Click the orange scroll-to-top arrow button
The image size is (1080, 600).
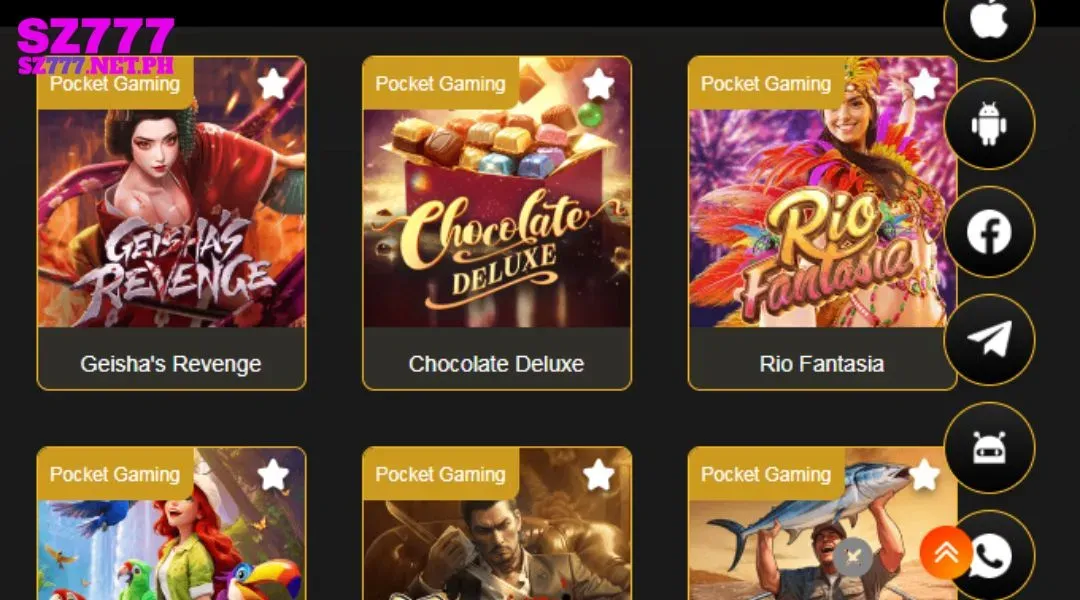click(x=946, y=552)
